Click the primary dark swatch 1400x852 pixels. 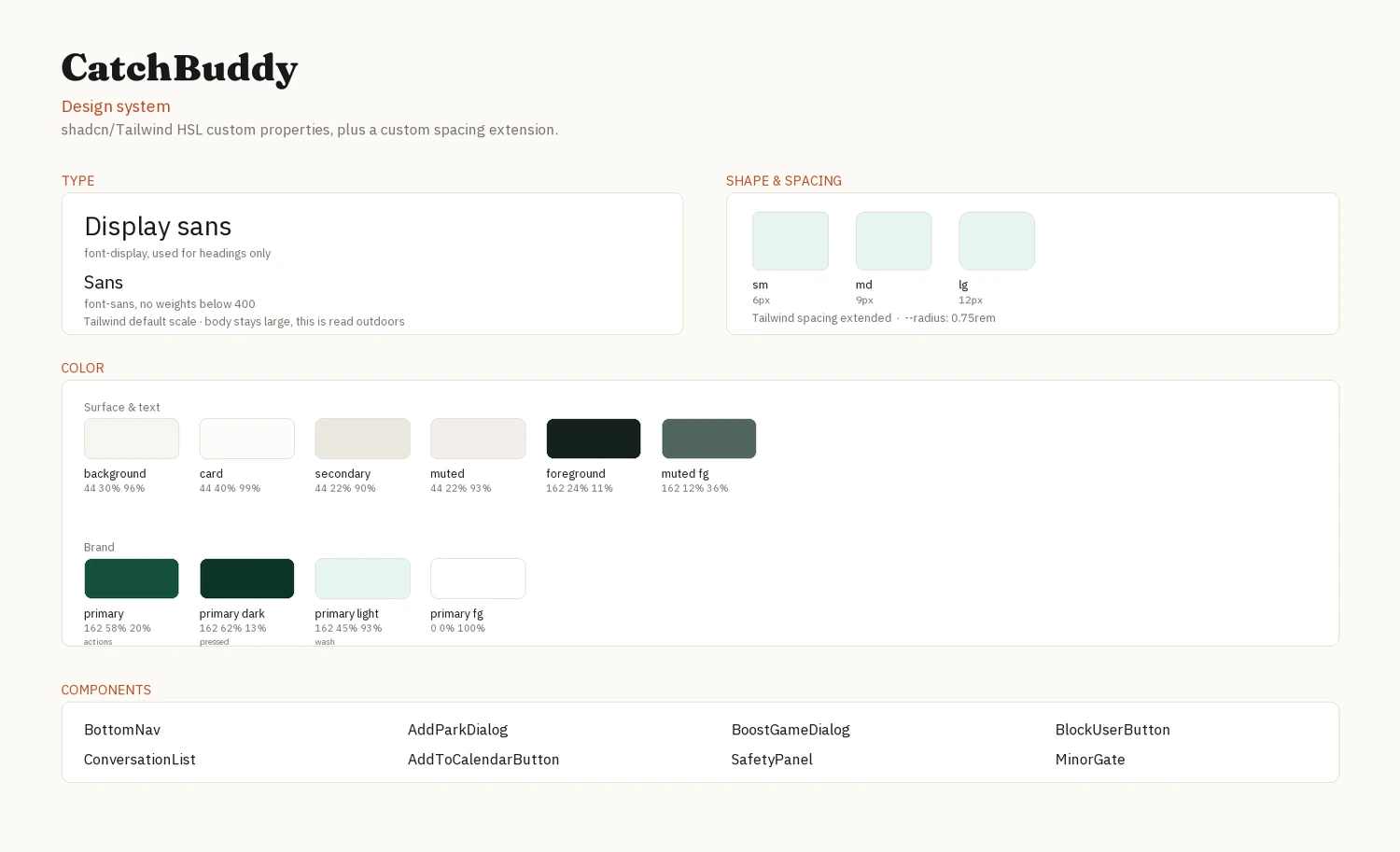tap(247, 579)
